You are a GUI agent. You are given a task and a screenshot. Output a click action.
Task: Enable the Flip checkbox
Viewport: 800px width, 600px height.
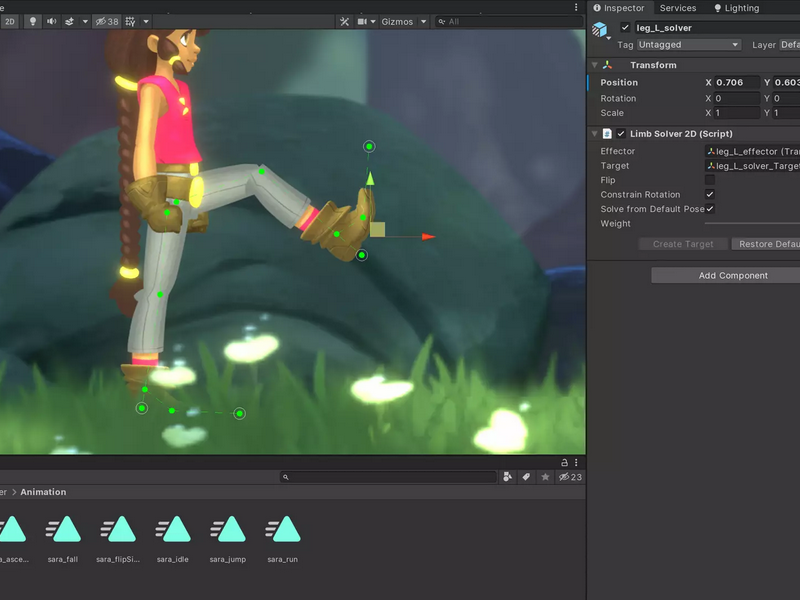[x=710, y=180]
